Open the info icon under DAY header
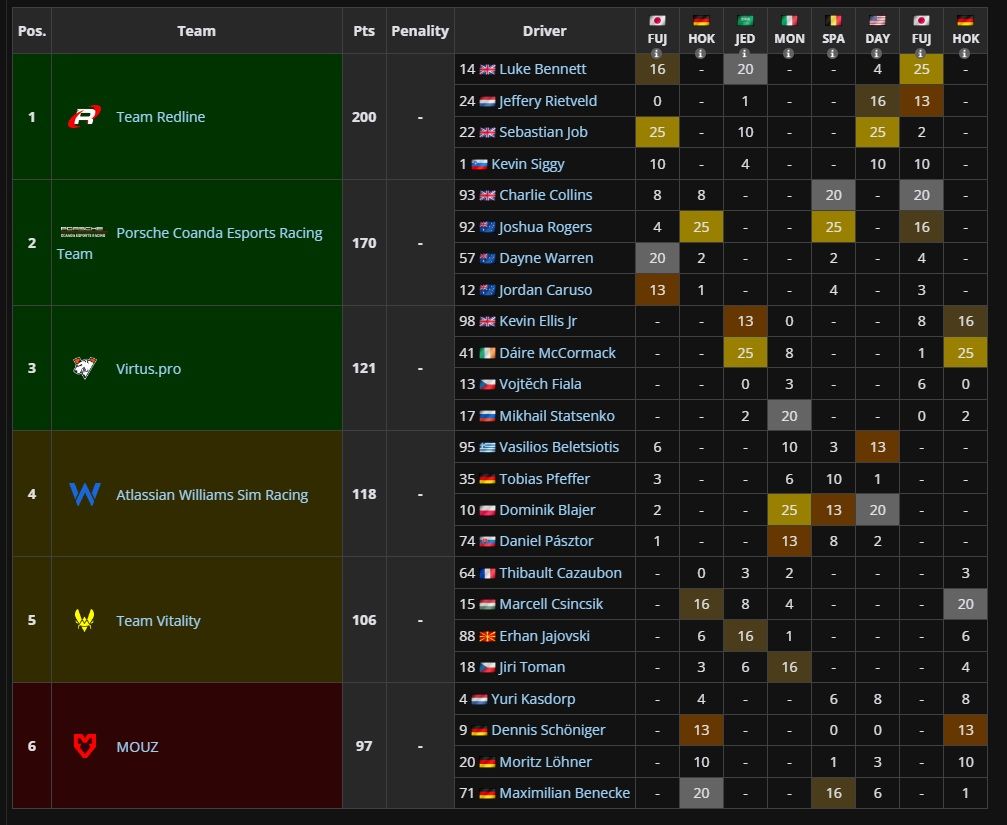 tap(877, 54)
